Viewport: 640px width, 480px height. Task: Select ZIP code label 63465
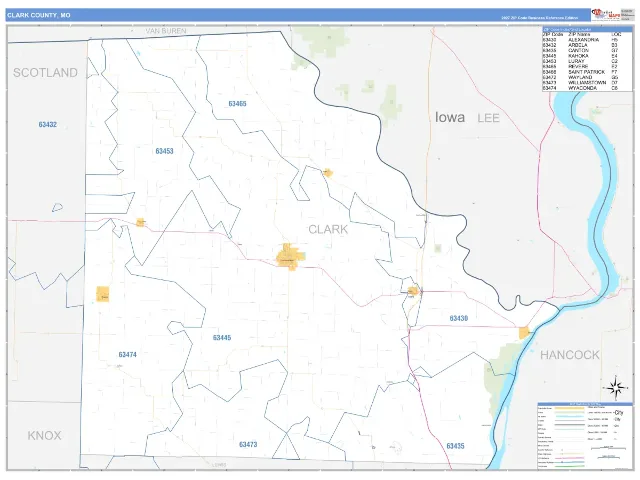click(x=238, y=104)
